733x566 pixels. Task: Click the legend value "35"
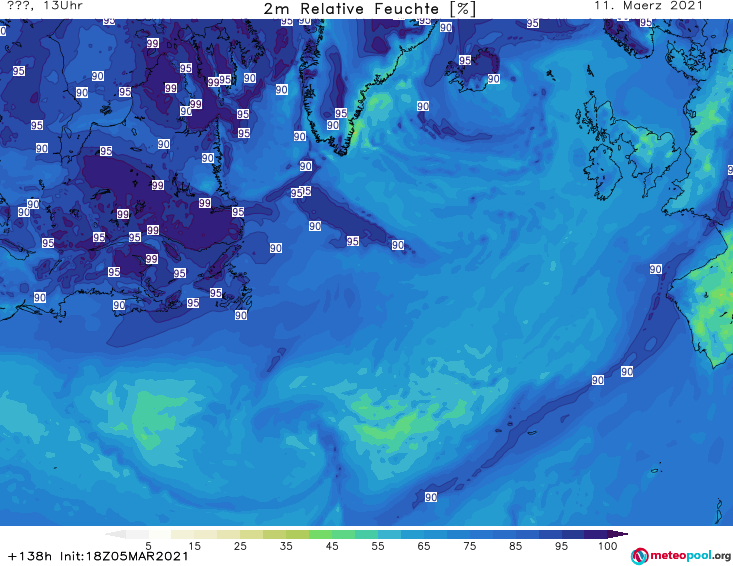[286, 546]
